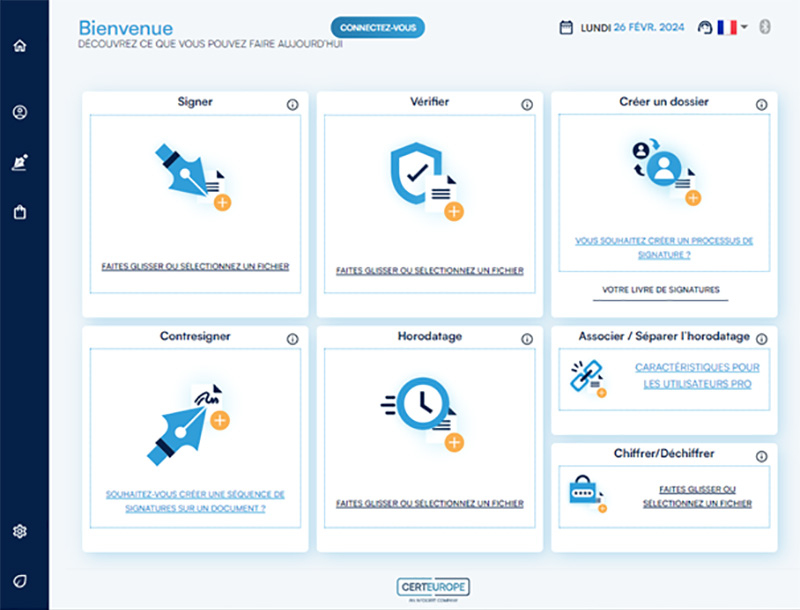
Task: Click the shopping bag sidebar icon
Action: [x=20, y=212]
